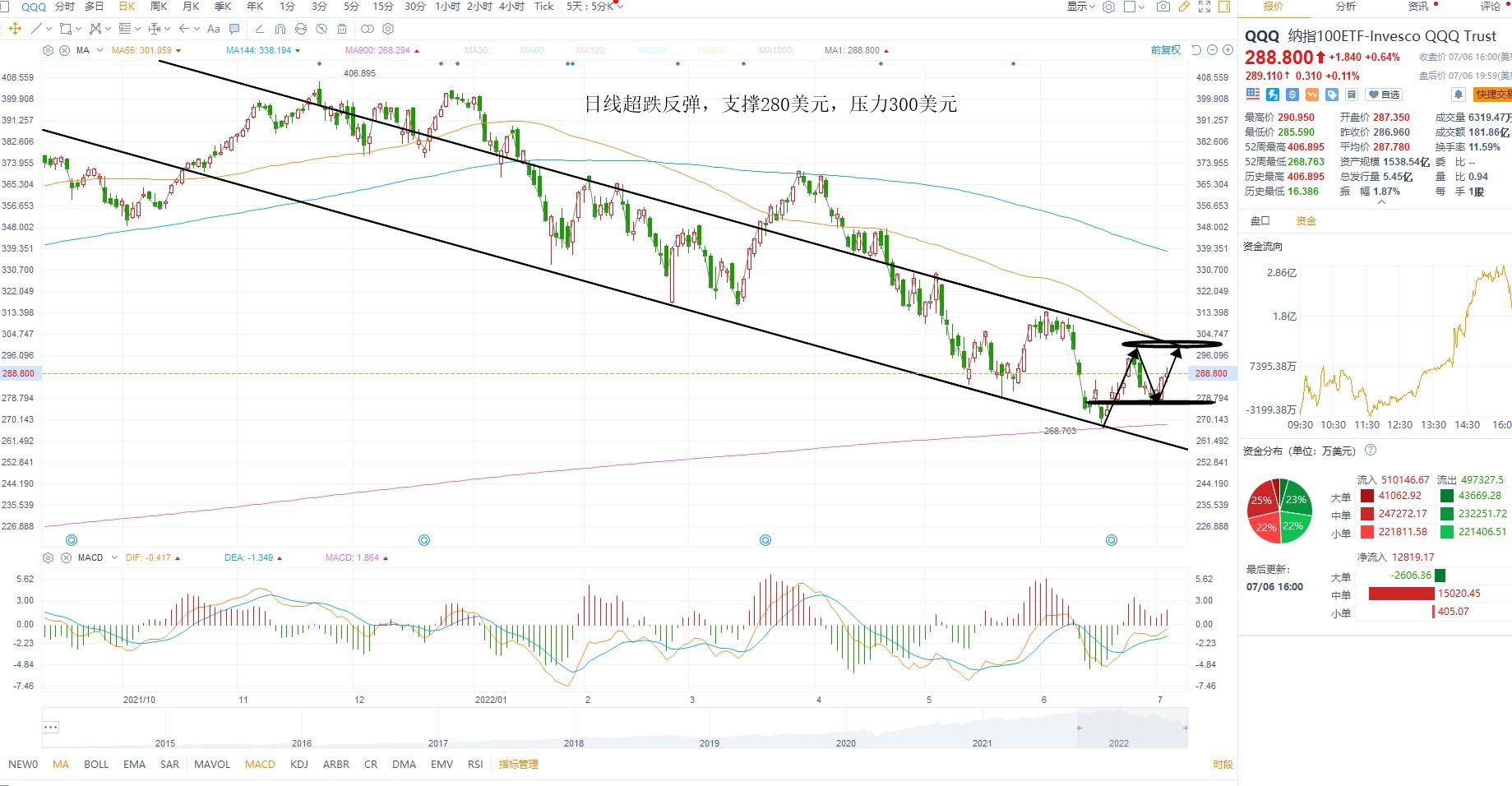The image size is (1512, 786).
Task: Toggle the KDJ indicator
Action: (299, 764)
